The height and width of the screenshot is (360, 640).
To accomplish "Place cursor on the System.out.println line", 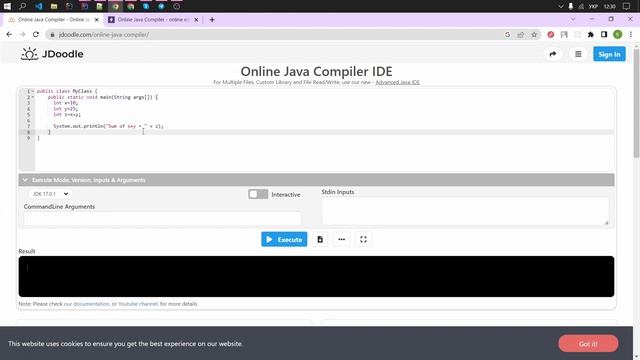I will pos(108,127).
